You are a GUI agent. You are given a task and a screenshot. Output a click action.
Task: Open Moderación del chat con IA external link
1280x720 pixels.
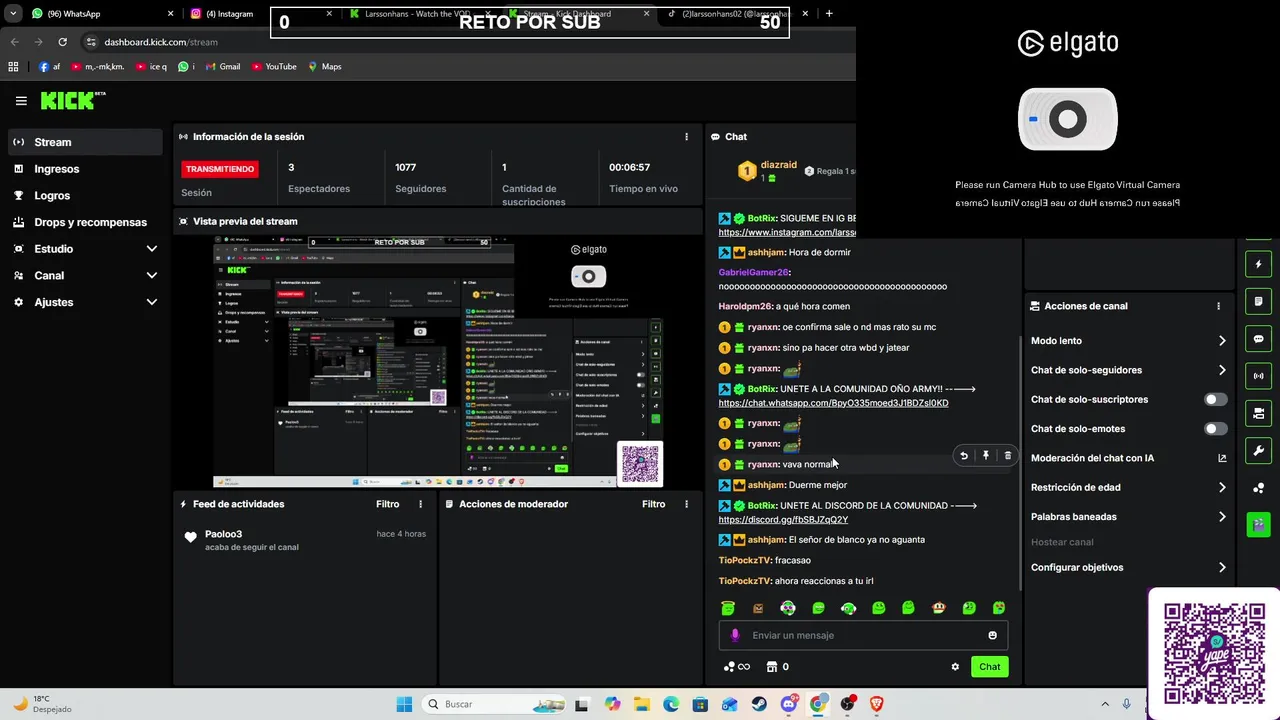click(1222, 458)
